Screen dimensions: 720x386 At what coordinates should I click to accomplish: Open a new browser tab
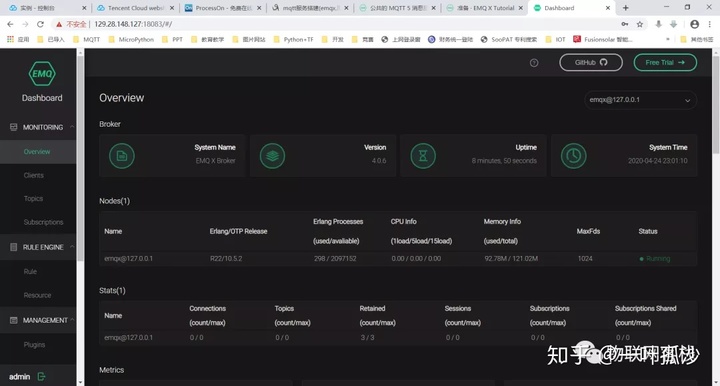[625, 8]
